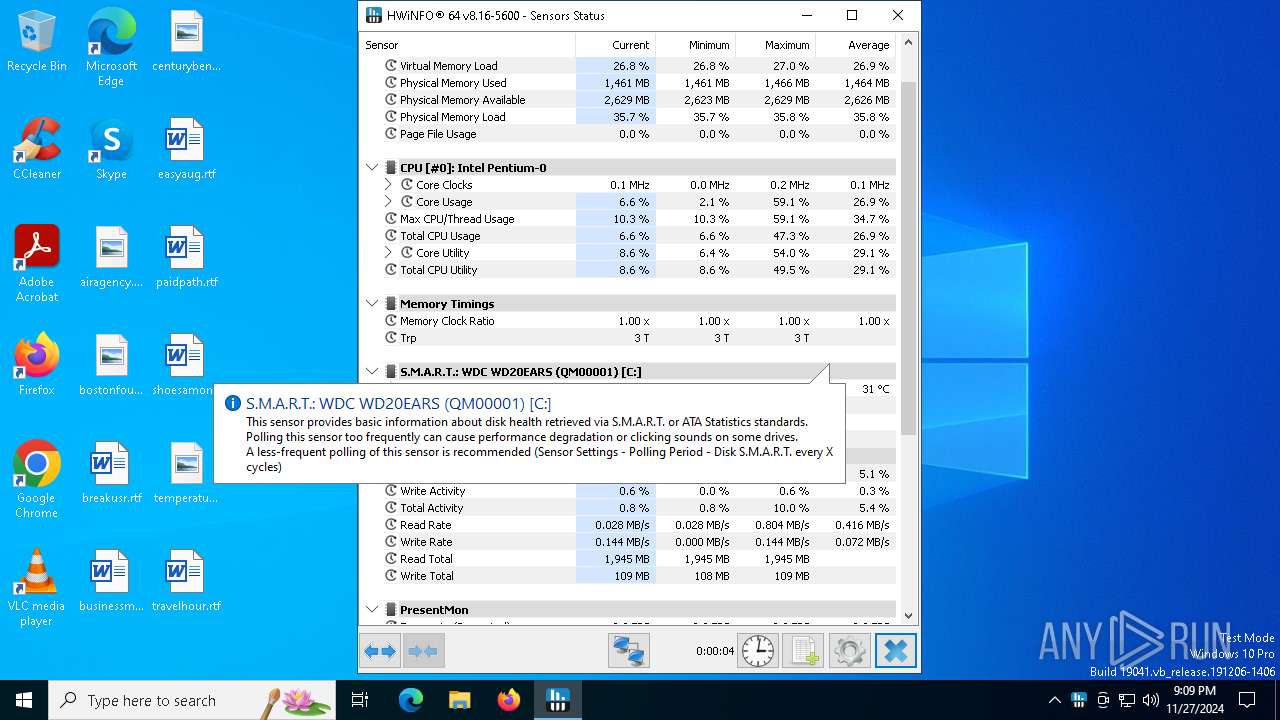1280x720 pixels.
Task: Open Adobe Acrobat desktop shortcut
Action: [37, 263]
